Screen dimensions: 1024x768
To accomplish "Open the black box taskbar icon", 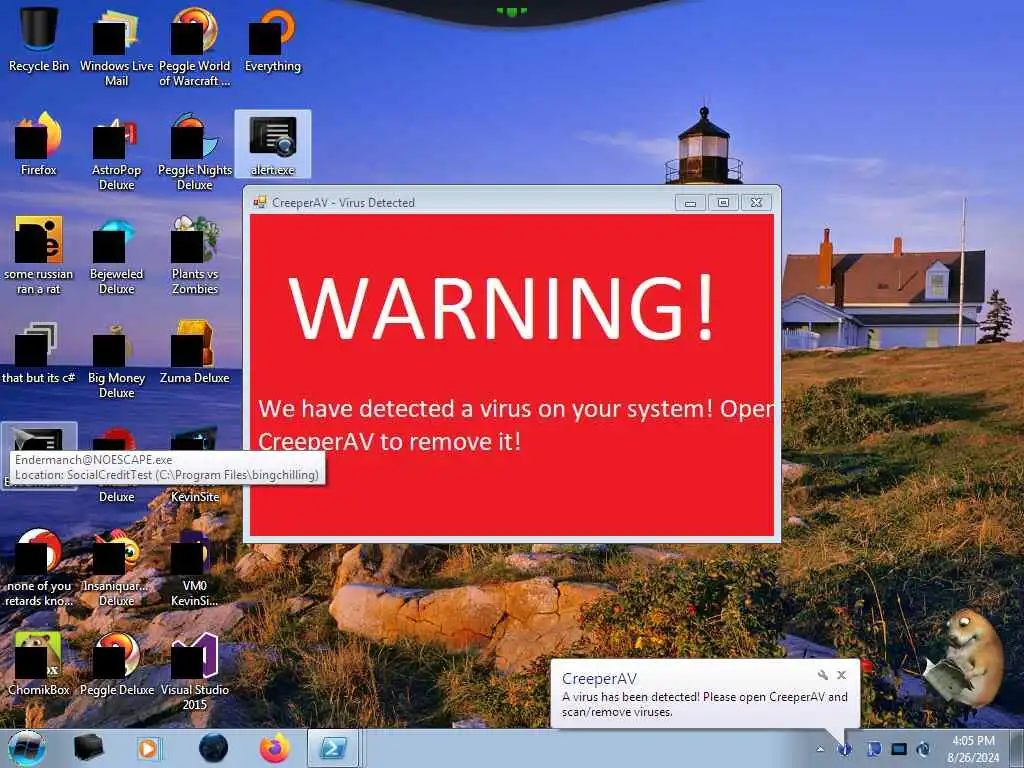I will click(x=88, y=748).
